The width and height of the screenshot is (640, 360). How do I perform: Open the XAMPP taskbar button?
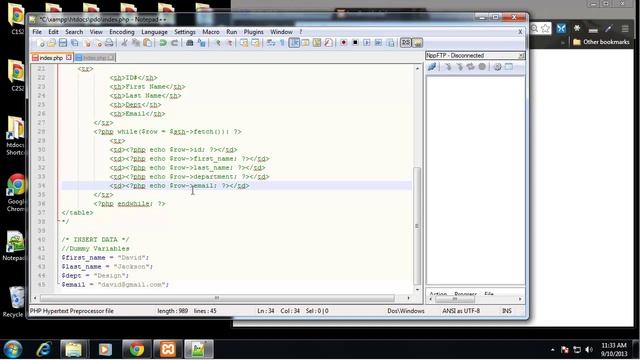click(167, 349)
